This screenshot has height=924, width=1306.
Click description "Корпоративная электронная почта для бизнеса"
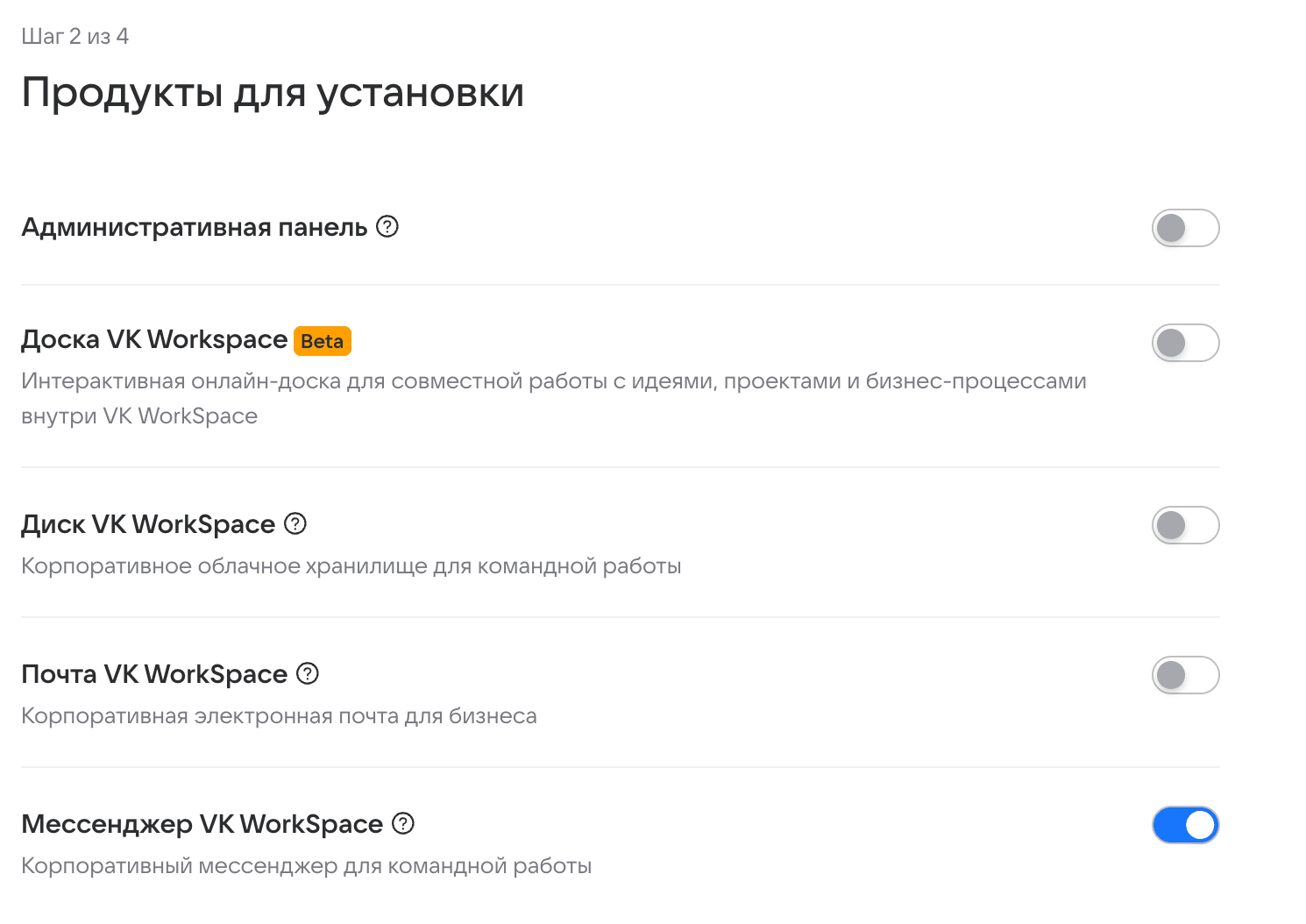(279, 716)
